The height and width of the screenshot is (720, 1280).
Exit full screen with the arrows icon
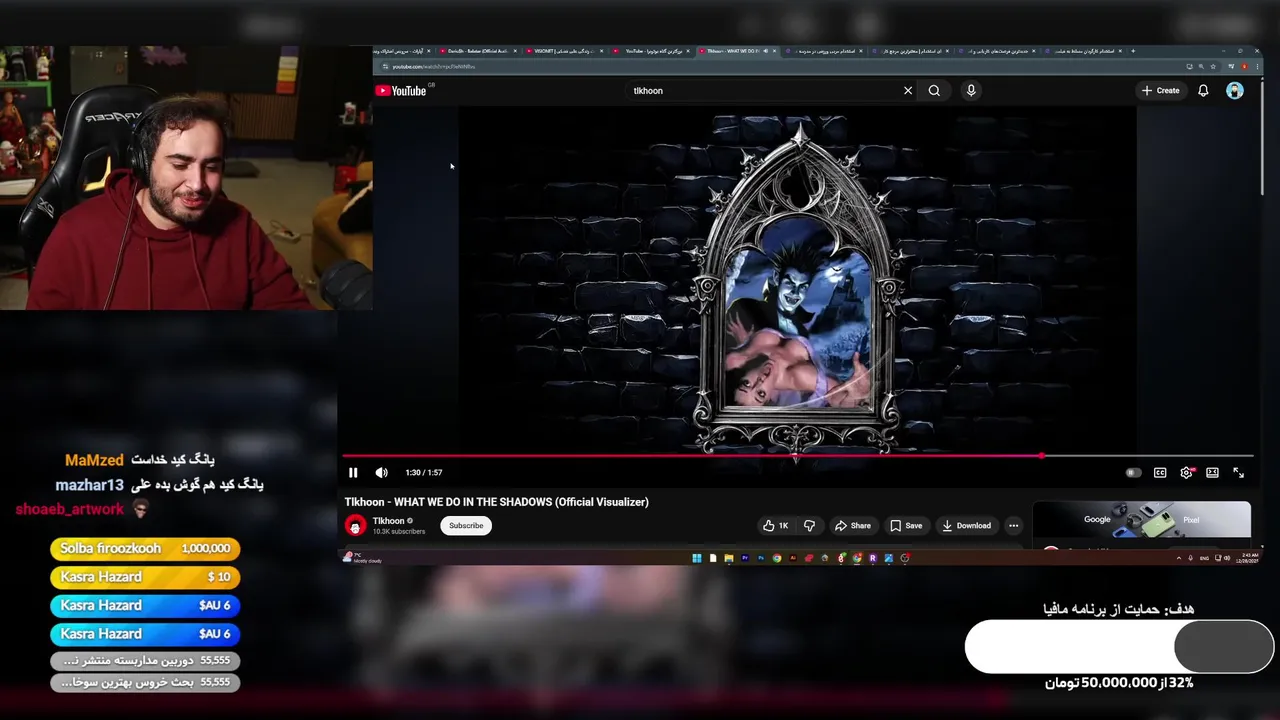pyautogui.click(x=1238, y=473)
